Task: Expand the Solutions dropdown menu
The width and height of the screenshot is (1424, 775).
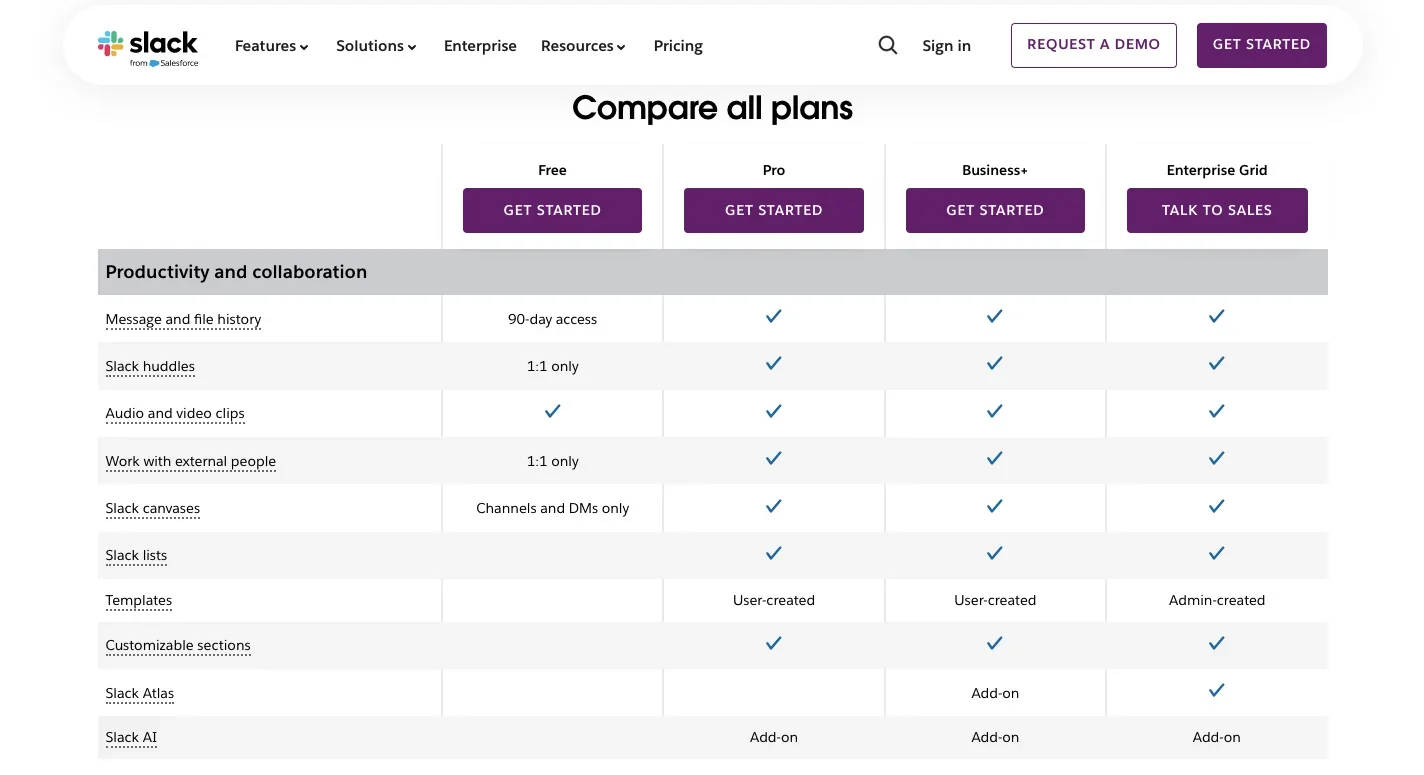Action: (x=376, y=46)
